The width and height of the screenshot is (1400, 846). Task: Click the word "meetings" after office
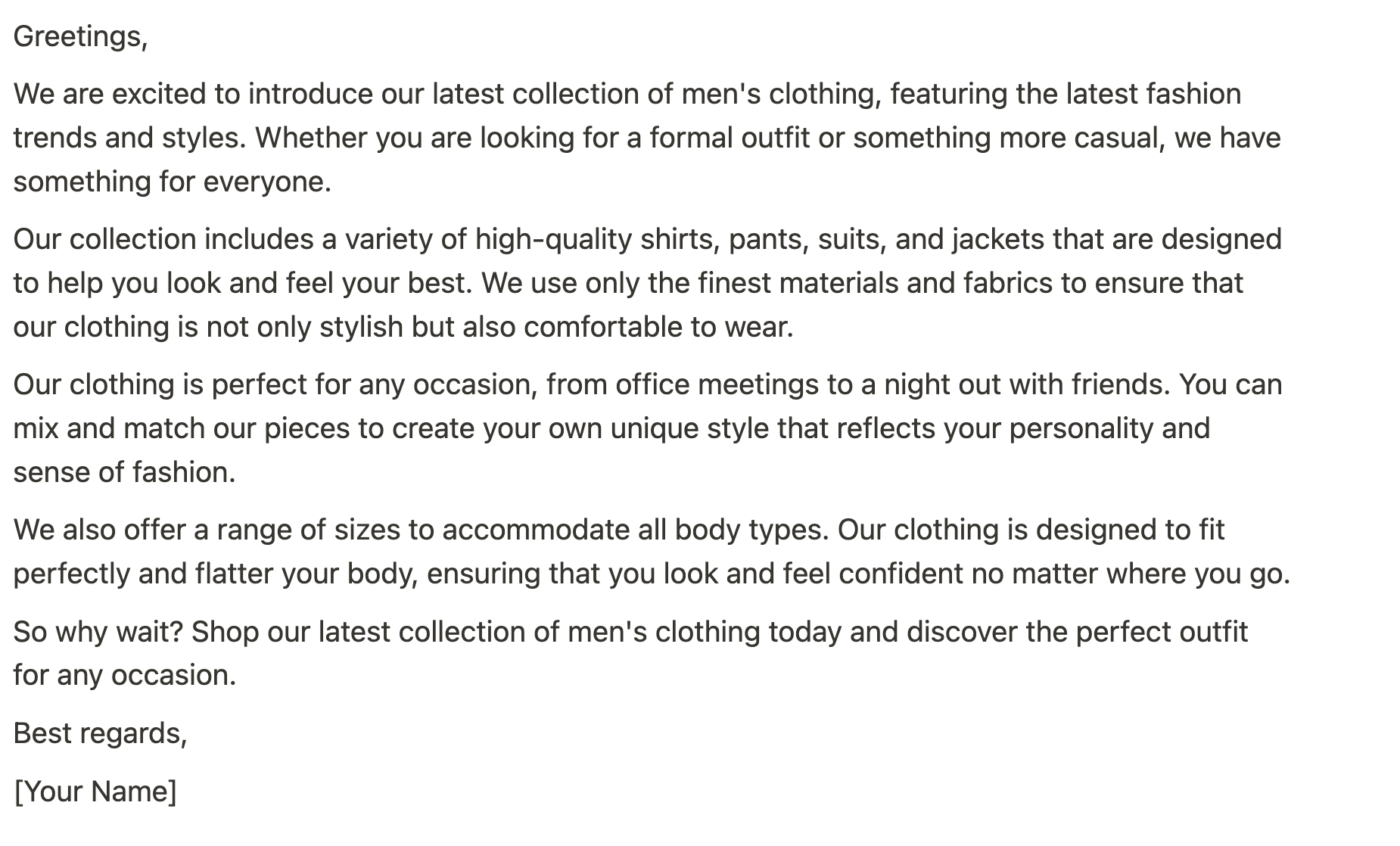pyautogui.click(x=758, y=384)
